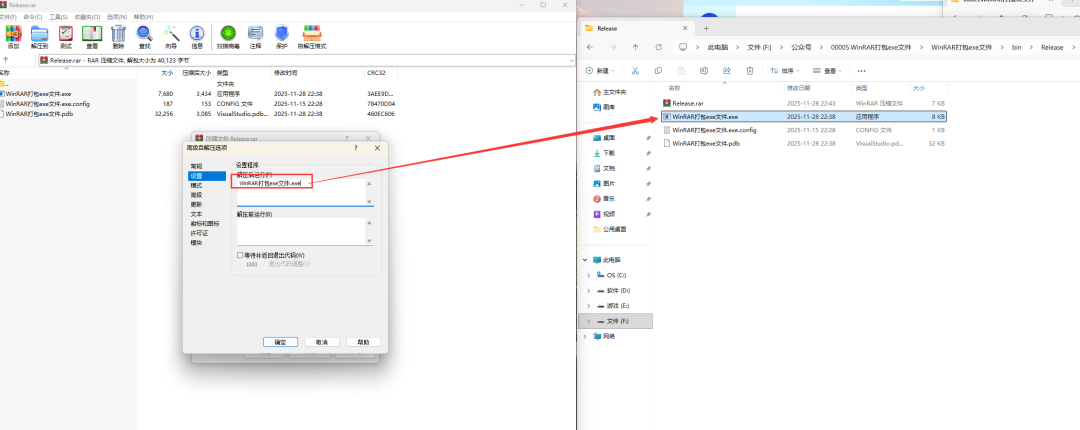Click the 解压后运行 box containing WinRAR打包exe文件.exe

pyautogui.click(x=305, y=192)
